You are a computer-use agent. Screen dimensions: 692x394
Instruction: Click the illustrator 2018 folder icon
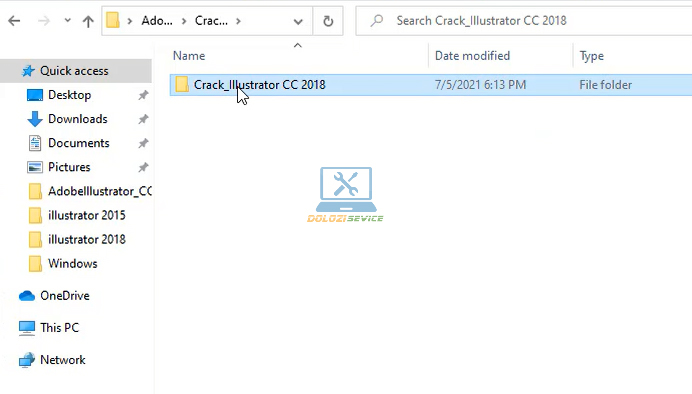pyautogui.click(x=35, y=240)
